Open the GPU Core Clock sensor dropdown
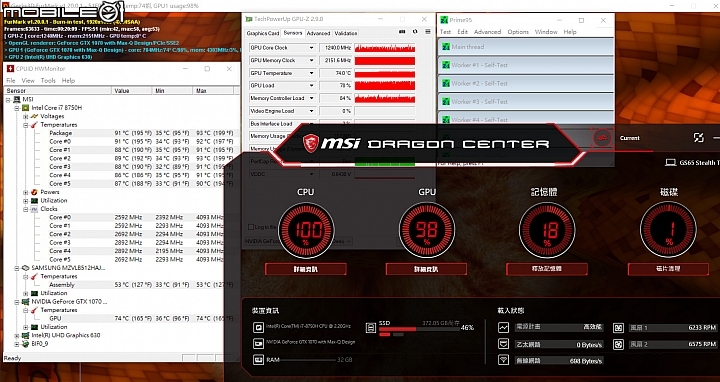720x382 pixels. (x=311, y=48)
